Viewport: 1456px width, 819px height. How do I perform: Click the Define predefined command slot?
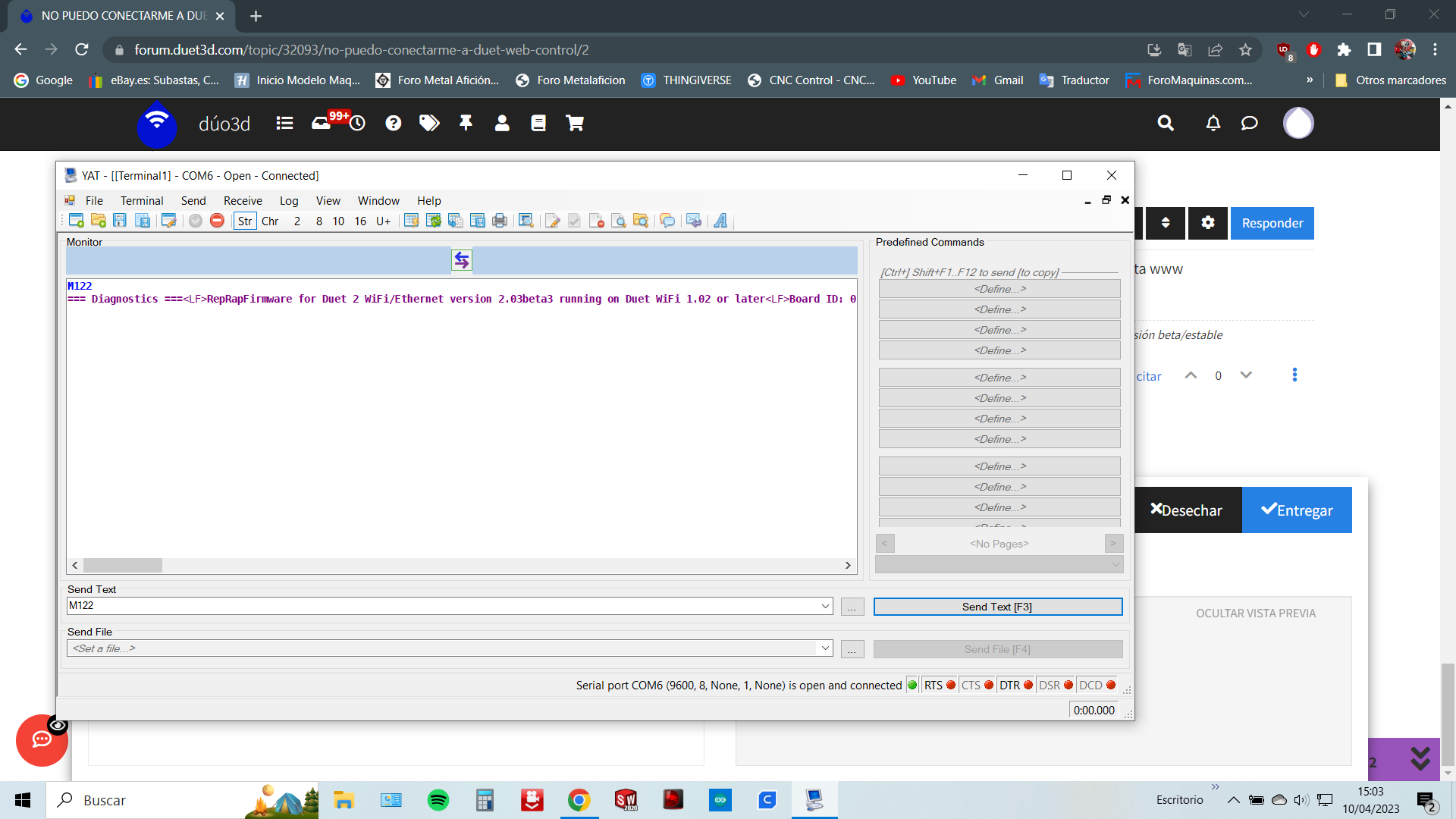point(998,289)
